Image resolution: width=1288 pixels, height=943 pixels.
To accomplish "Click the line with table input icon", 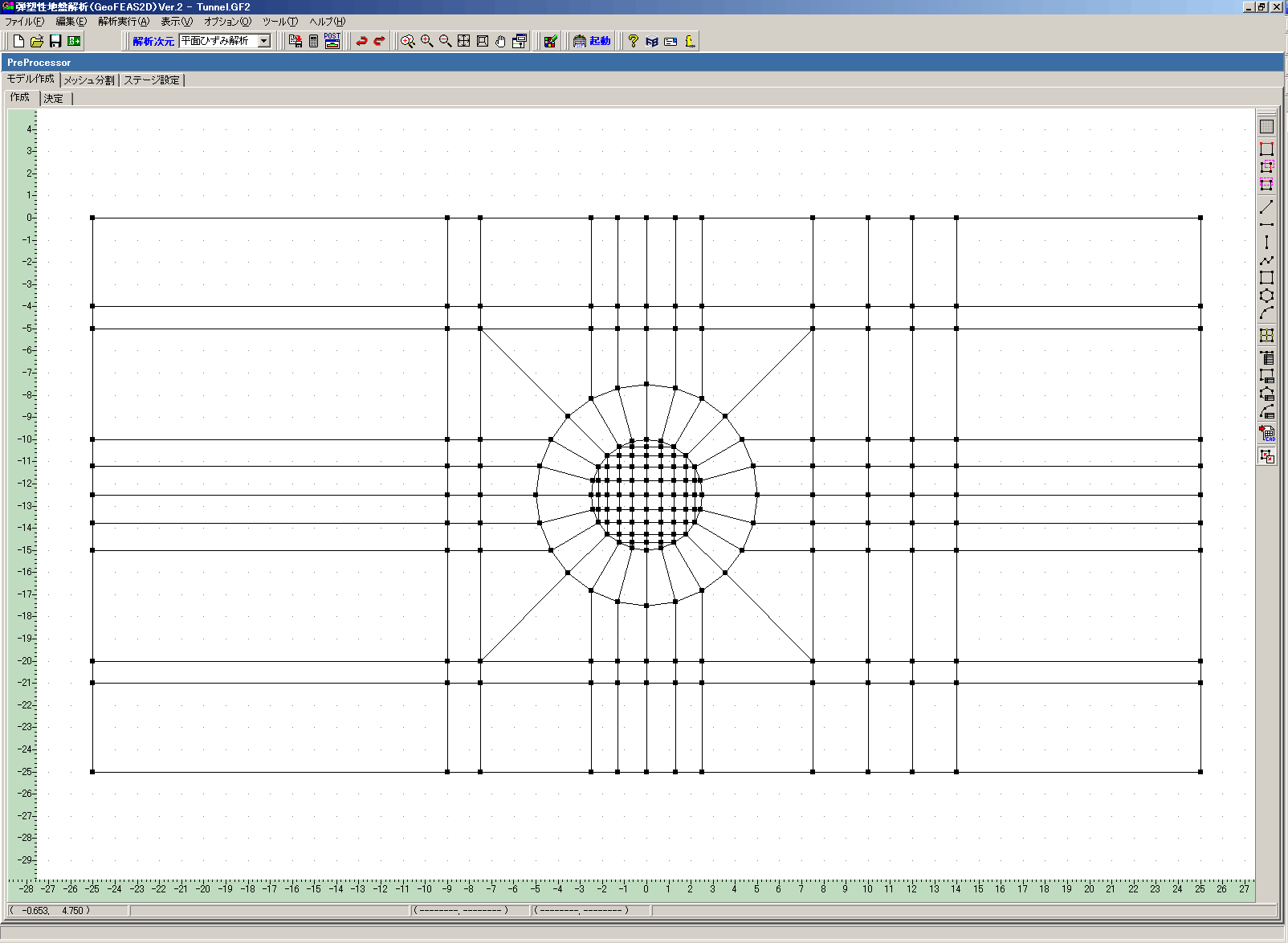I will [x=1266, y=358].
